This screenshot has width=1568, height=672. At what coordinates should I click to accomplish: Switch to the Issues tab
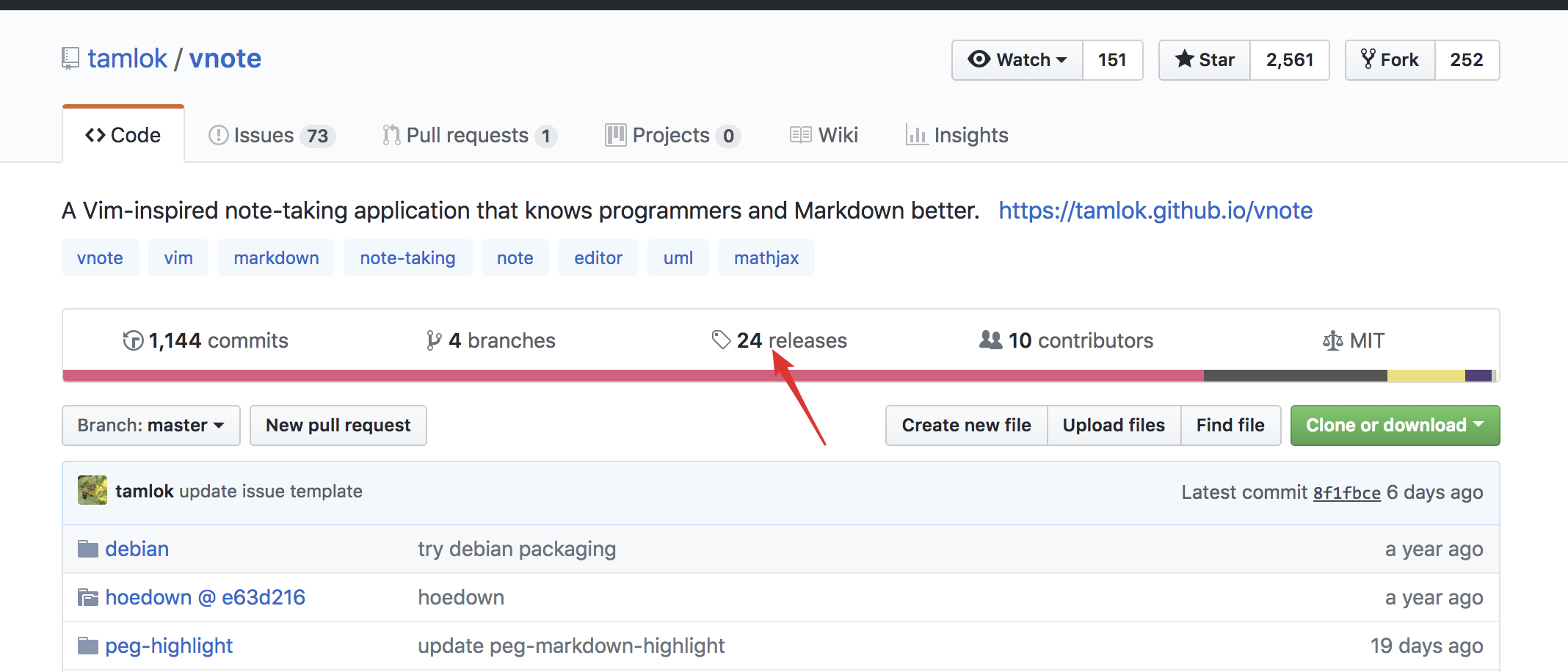pos(272,135)
